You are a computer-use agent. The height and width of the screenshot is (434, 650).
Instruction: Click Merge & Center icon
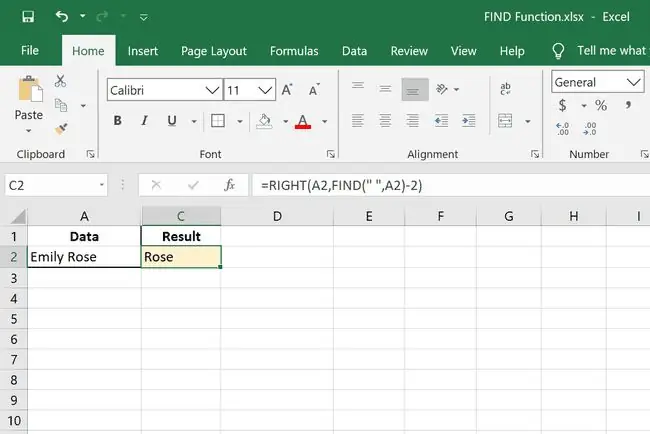[x=505, y=121]
